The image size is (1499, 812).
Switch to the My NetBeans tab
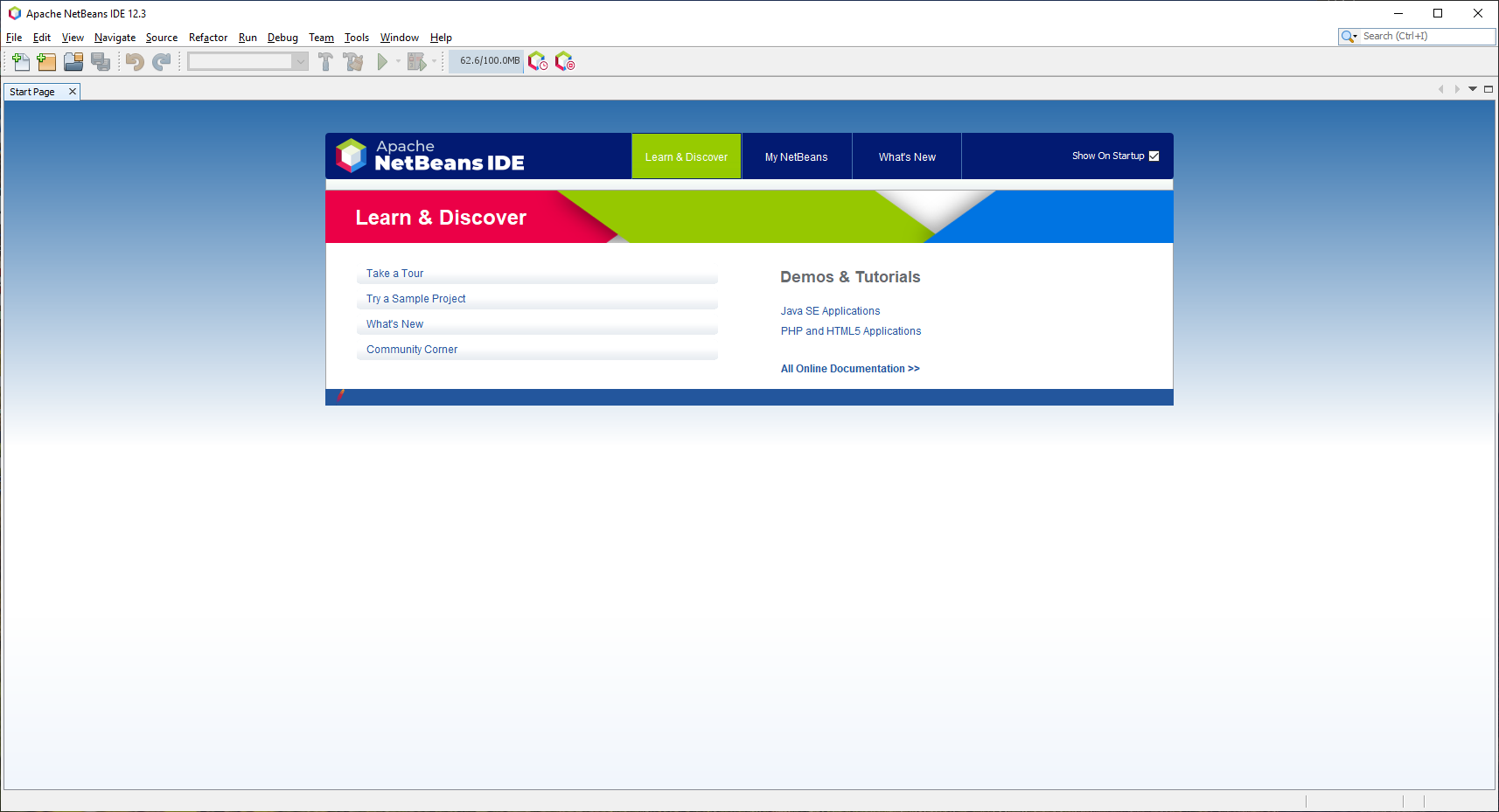[x=796, y=157]
